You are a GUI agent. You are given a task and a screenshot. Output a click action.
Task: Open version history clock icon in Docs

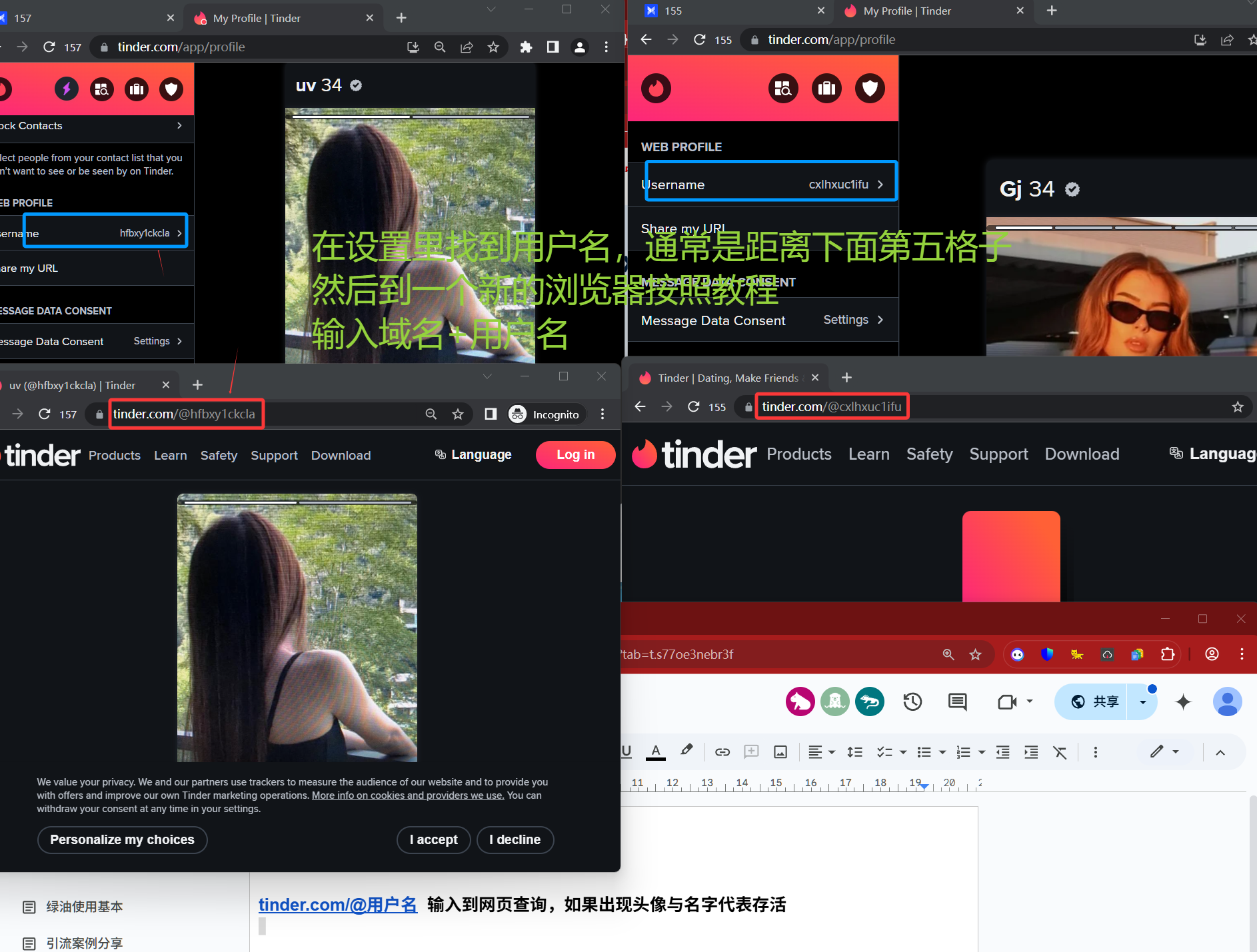click(912, 702)
